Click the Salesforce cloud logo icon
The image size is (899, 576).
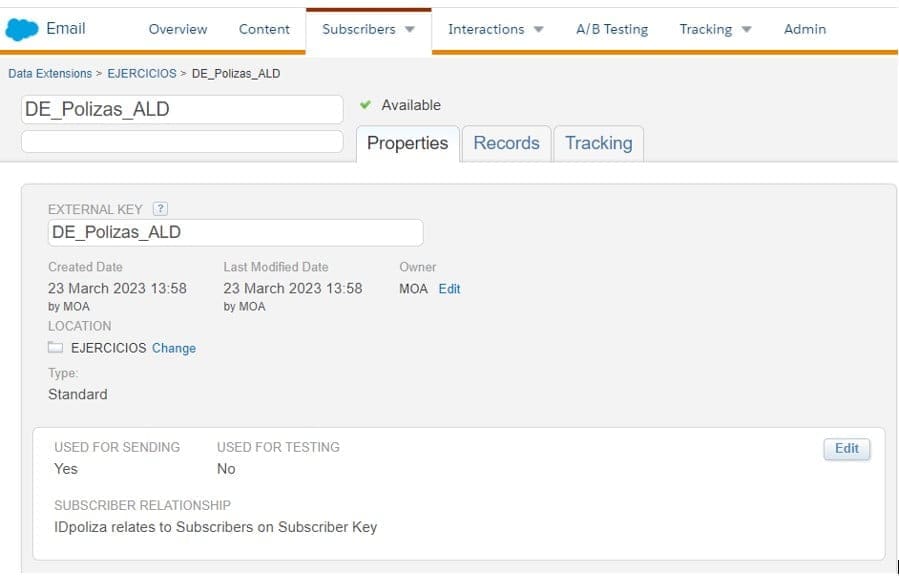[22, 29]
